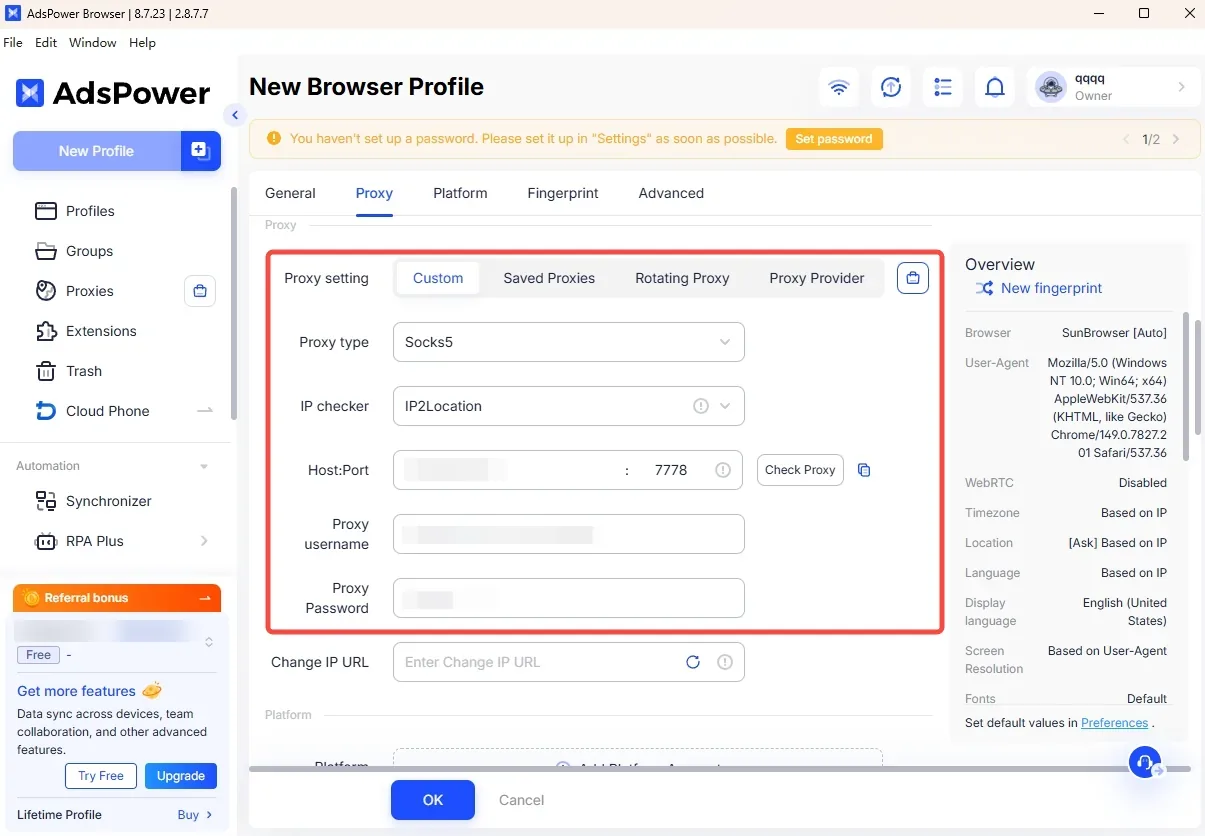
Task: Click the proxy Host input field
Action: (x=506, y=470)
